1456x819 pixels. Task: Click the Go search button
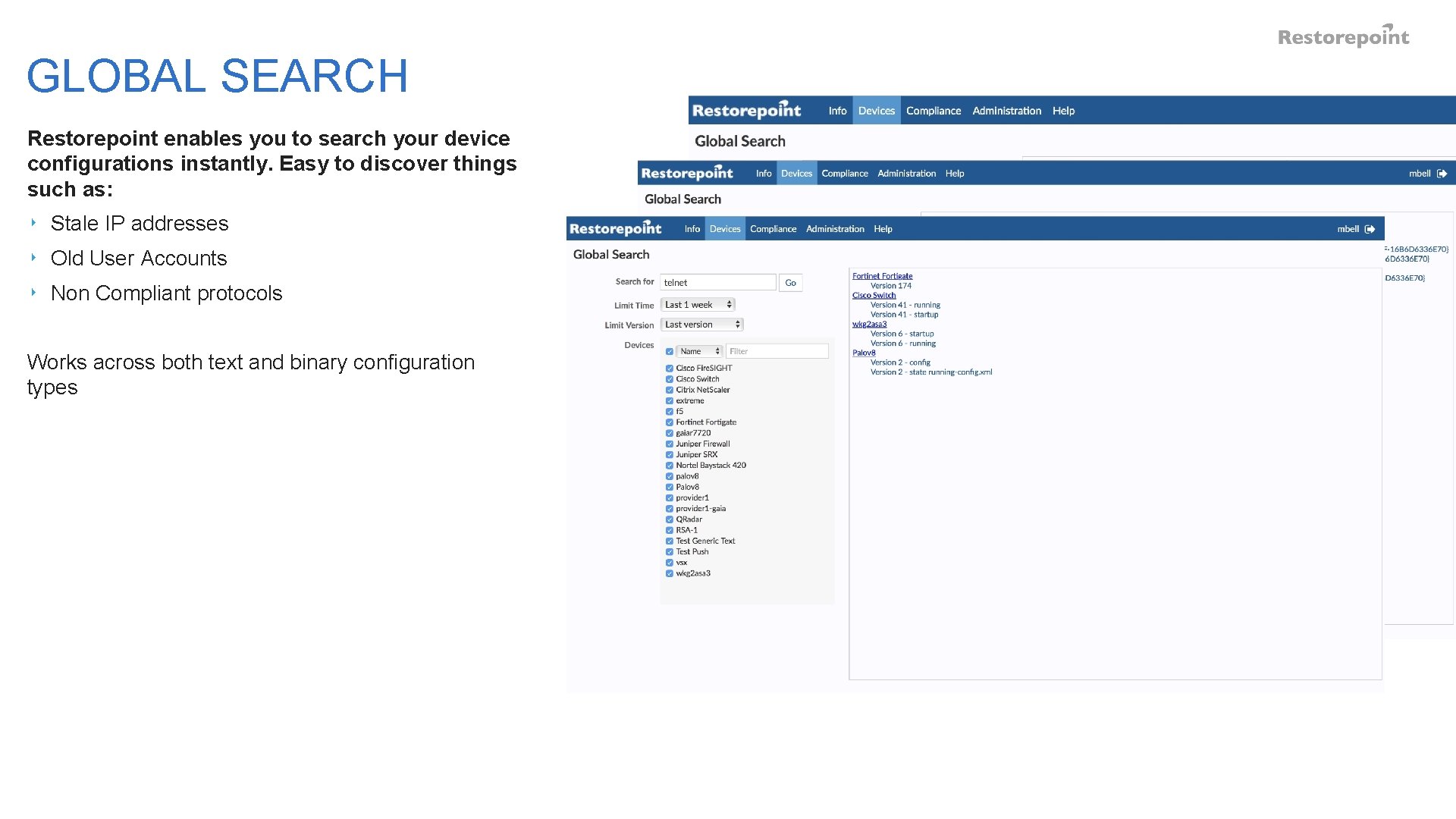pyautogui.click(x=790, y=283)
